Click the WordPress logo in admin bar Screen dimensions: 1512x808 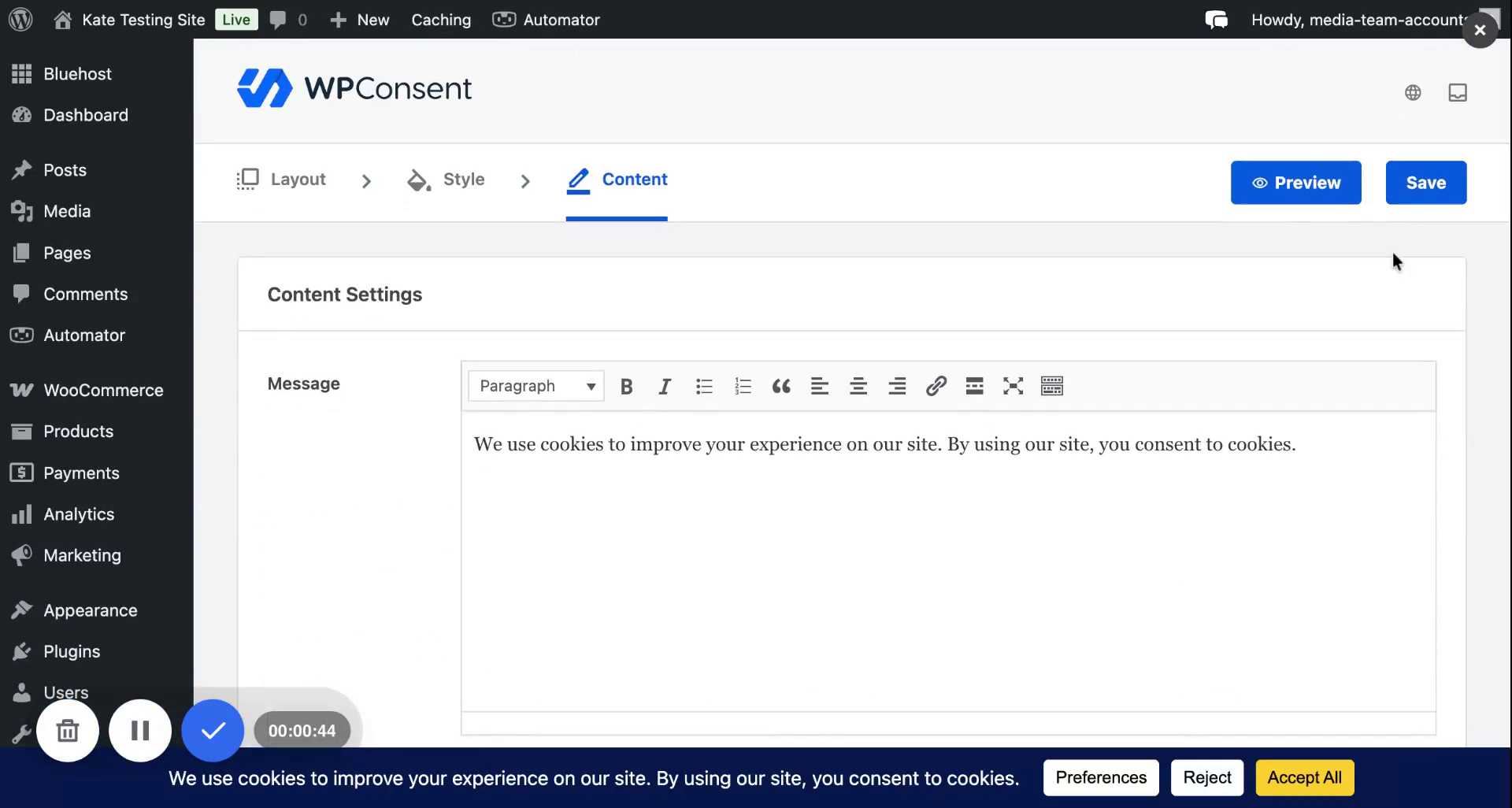point(20,19)
